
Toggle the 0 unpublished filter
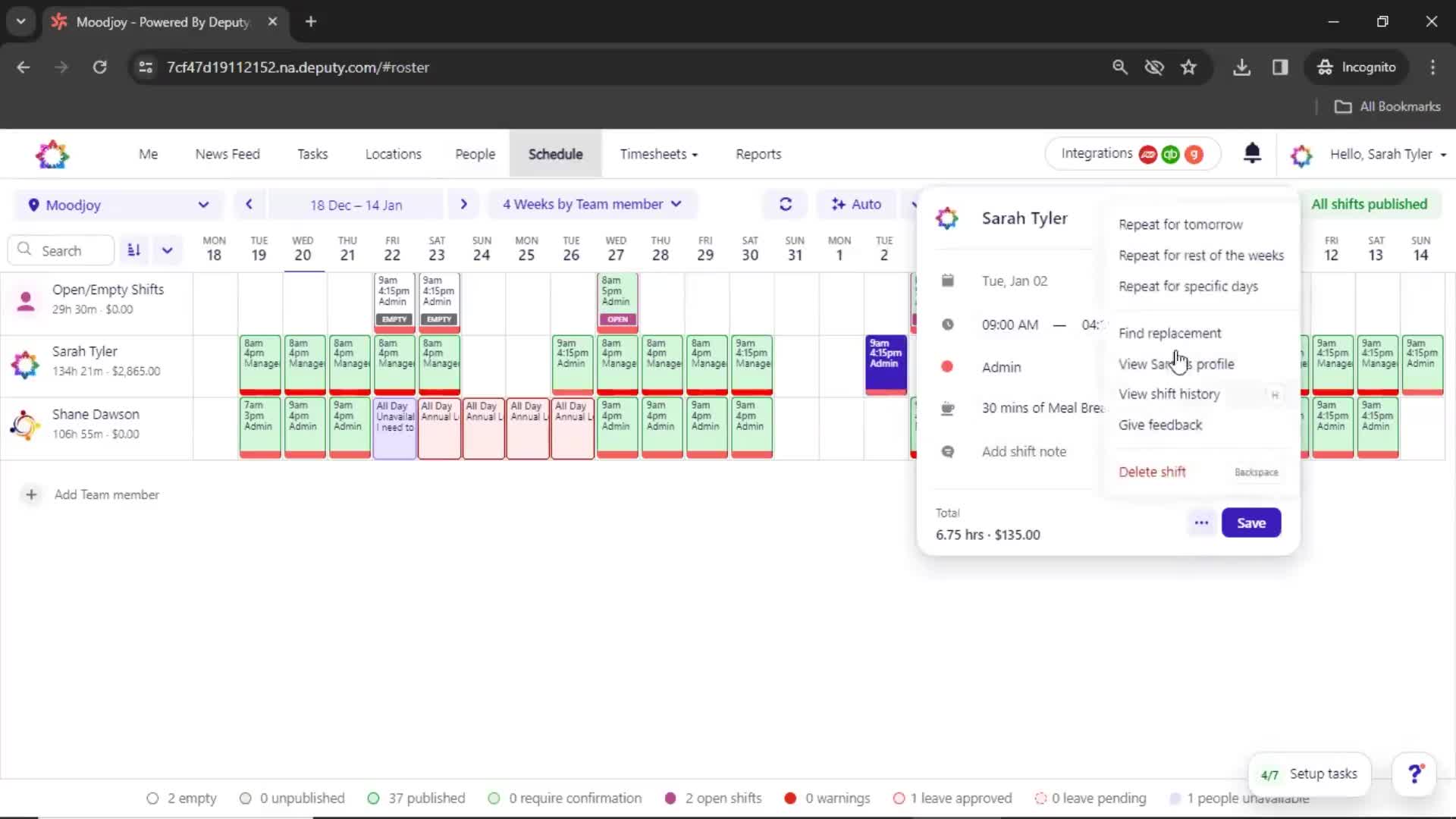tap(292, 798)
